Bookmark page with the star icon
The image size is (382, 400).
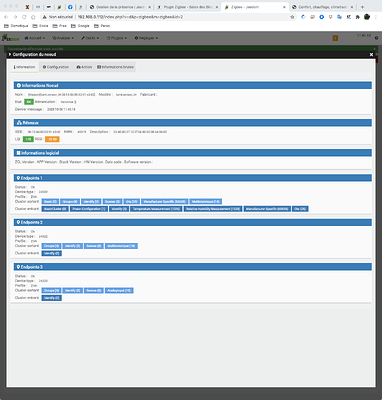pyautogui.click(x=292, y=17)
